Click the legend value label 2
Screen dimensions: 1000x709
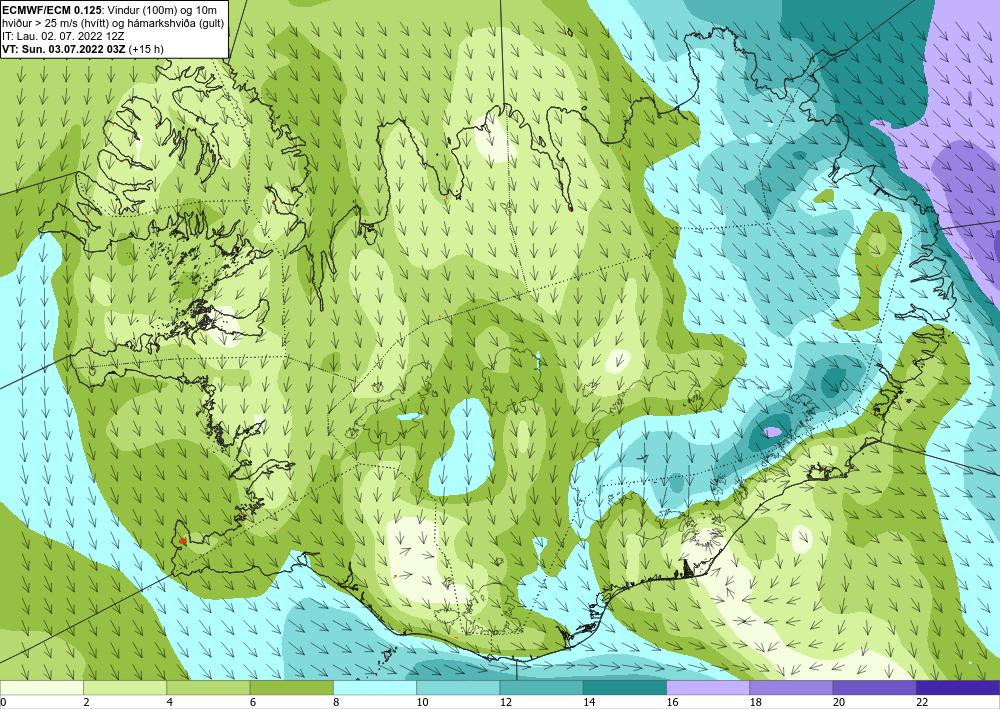(86, 702)
